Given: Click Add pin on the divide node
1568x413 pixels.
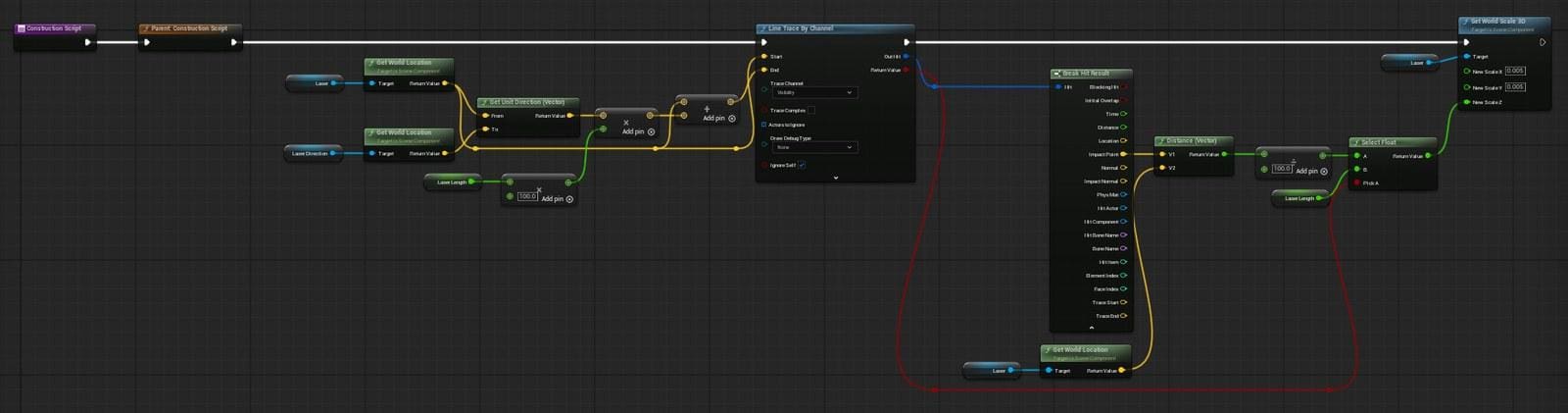Looking at the screenshot, I should (1312, 171).
